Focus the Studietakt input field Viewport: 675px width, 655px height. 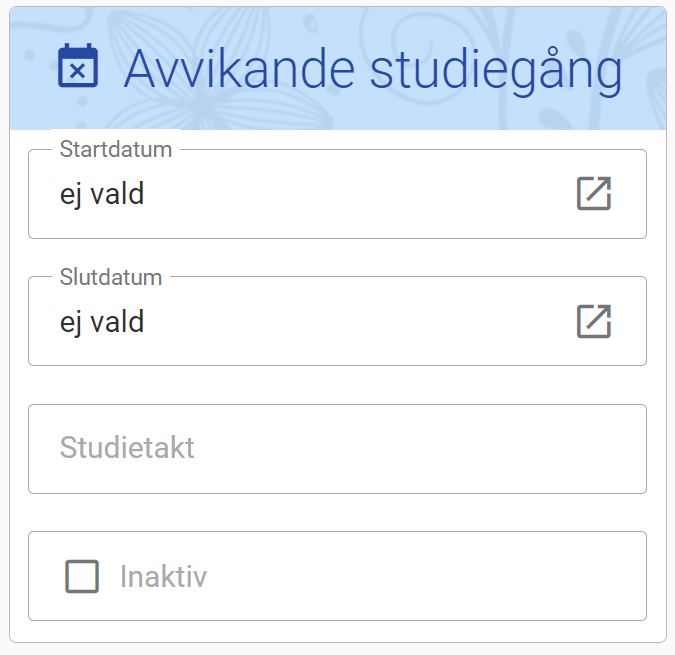click(337, 448)
